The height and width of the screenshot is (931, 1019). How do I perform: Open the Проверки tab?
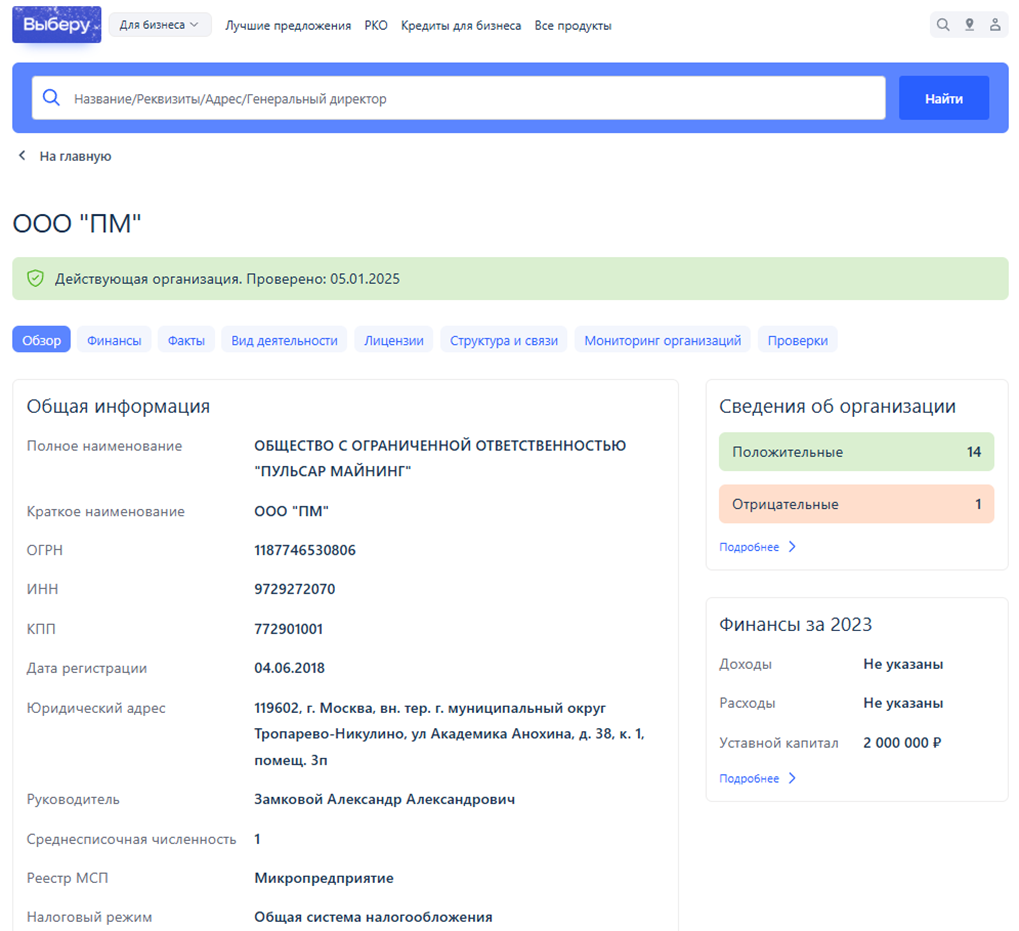[x=797, y=340]
